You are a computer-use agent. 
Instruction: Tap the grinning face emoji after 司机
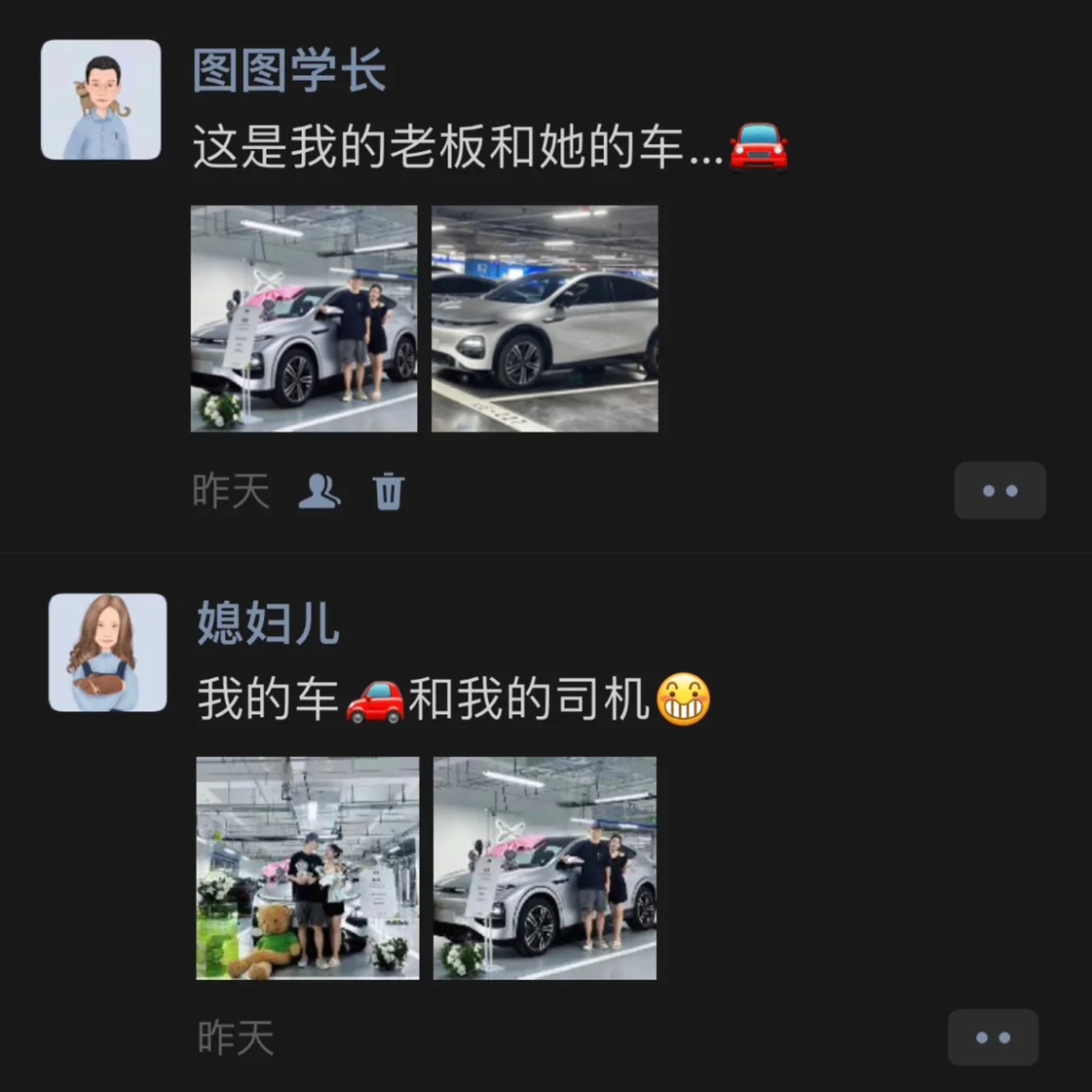pos(684,699)
